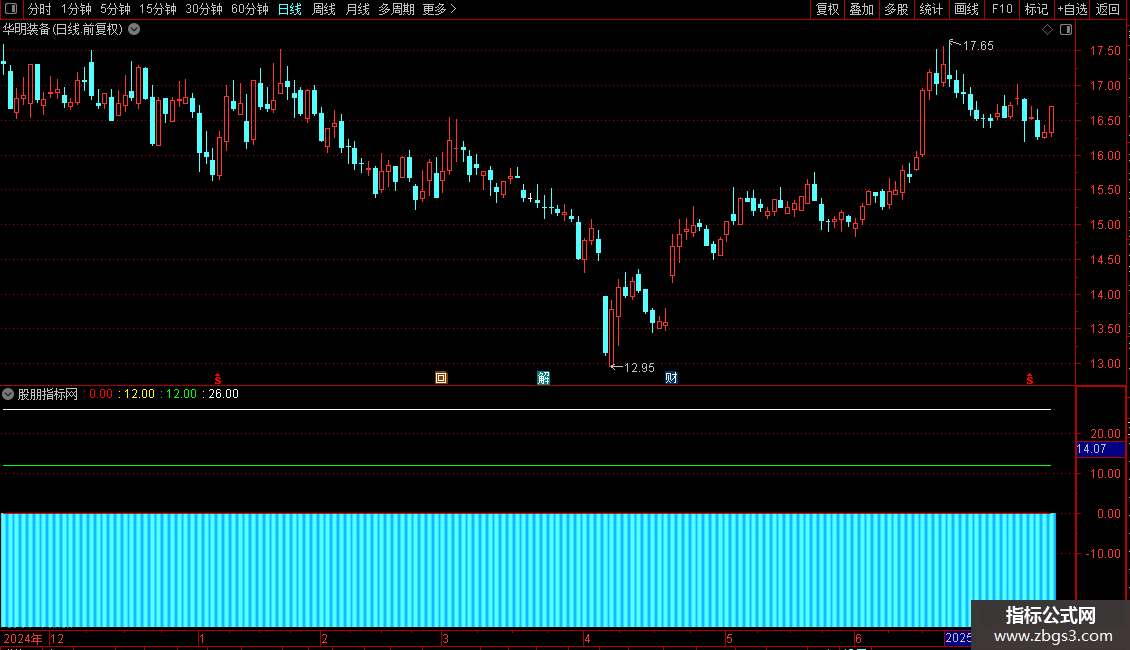
Task: Open 统计 statistics
Action: [x=931, y=9]
